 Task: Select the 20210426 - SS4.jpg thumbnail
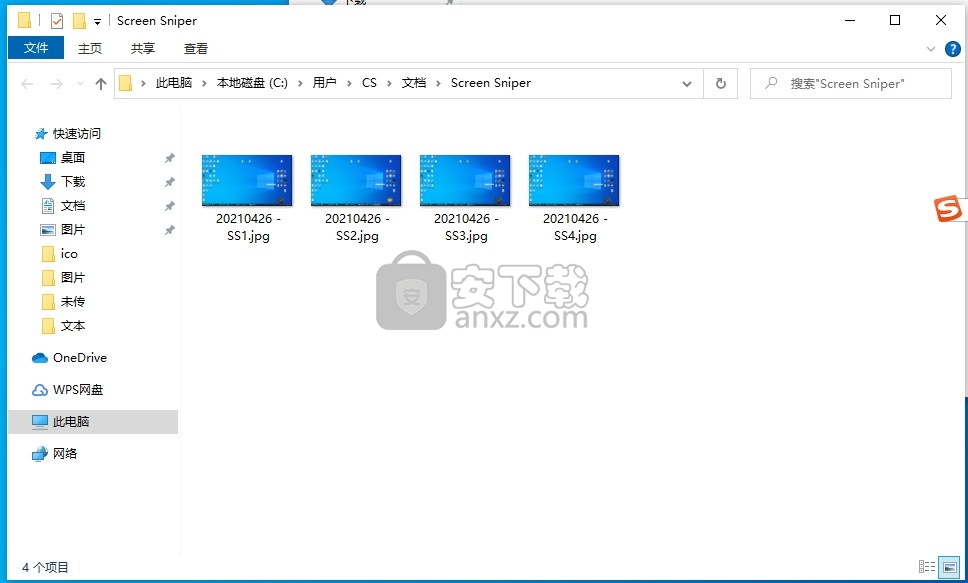[x=574, y=180]
